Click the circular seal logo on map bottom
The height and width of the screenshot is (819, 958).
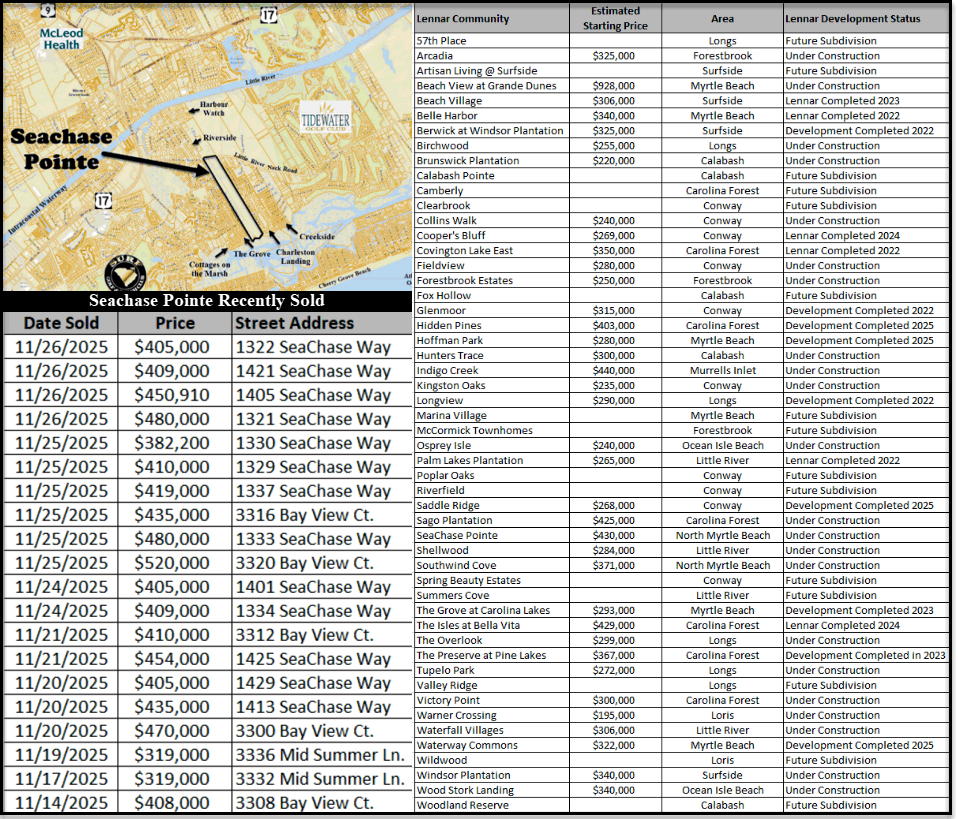(129, 274)
